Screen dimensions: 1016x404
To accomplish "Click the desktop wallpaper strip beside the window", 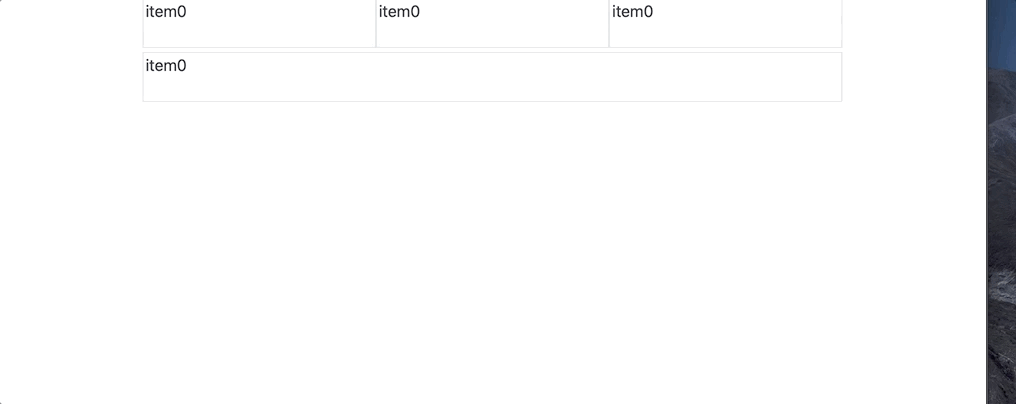I will 1002,200.
